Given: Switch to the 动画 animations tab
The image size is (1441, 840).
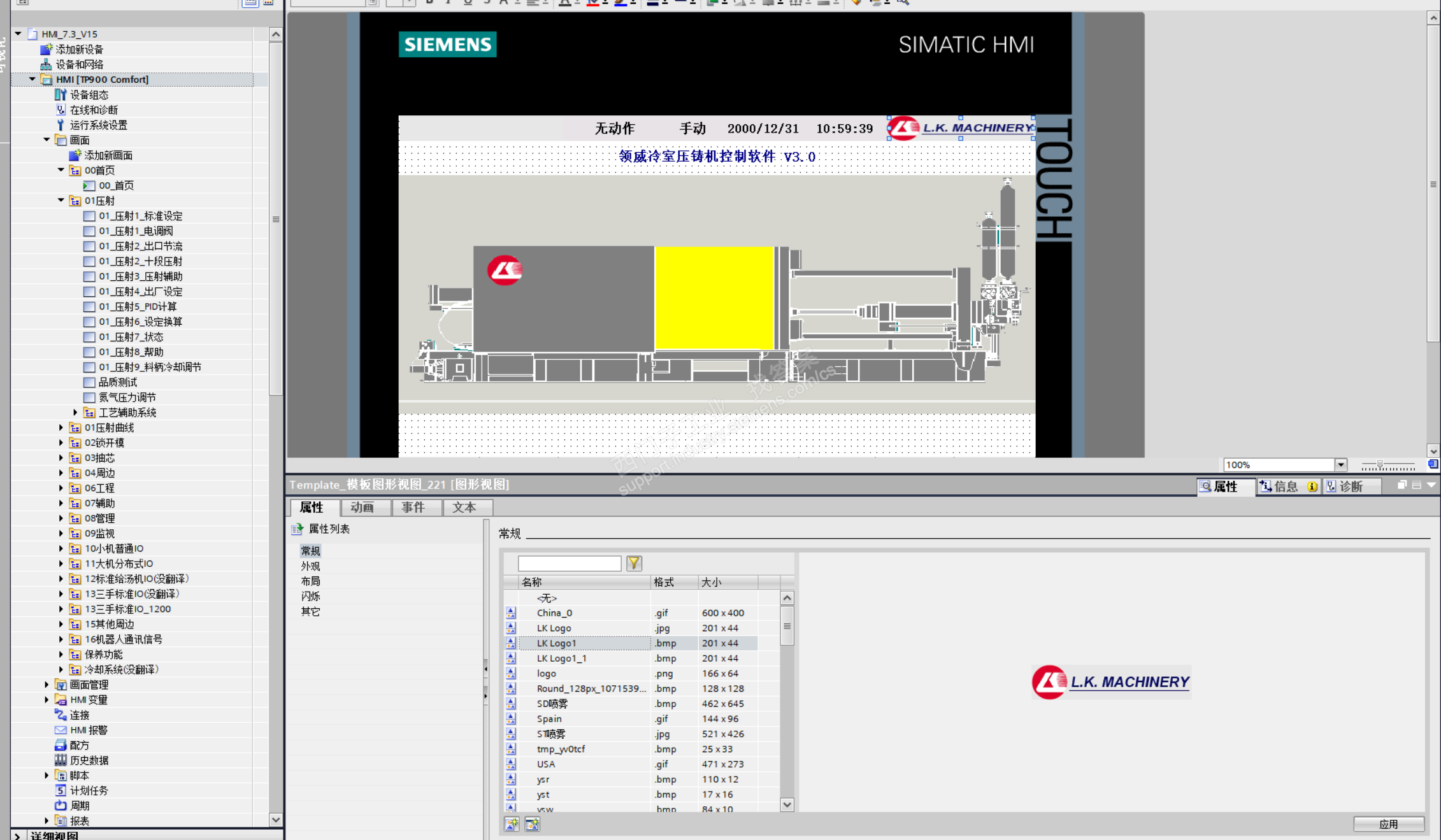Looking at the screenshot, I should click(x=362, y=508).
